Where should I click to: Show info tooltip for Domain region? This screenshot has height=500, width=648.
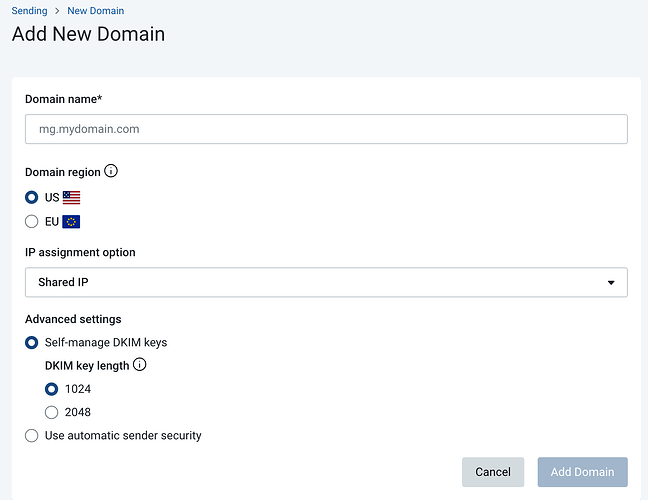111,171
